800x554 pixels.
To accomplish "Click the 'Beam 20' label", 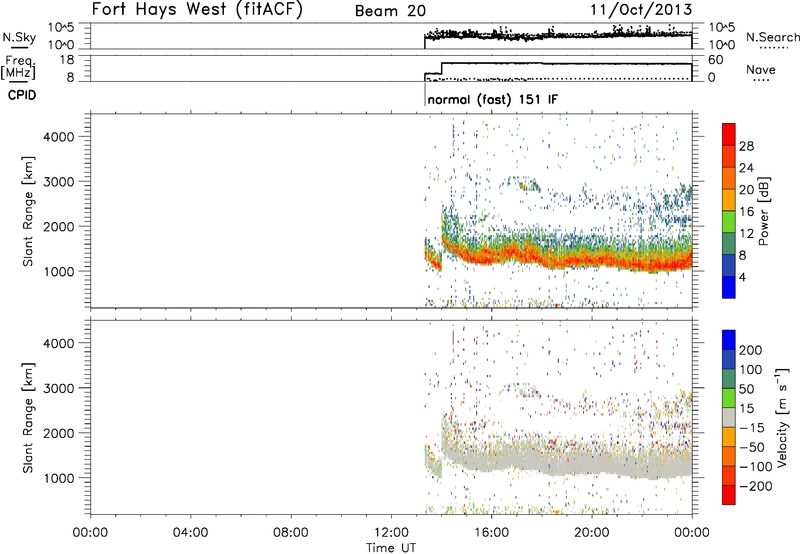I will (390, 11).
